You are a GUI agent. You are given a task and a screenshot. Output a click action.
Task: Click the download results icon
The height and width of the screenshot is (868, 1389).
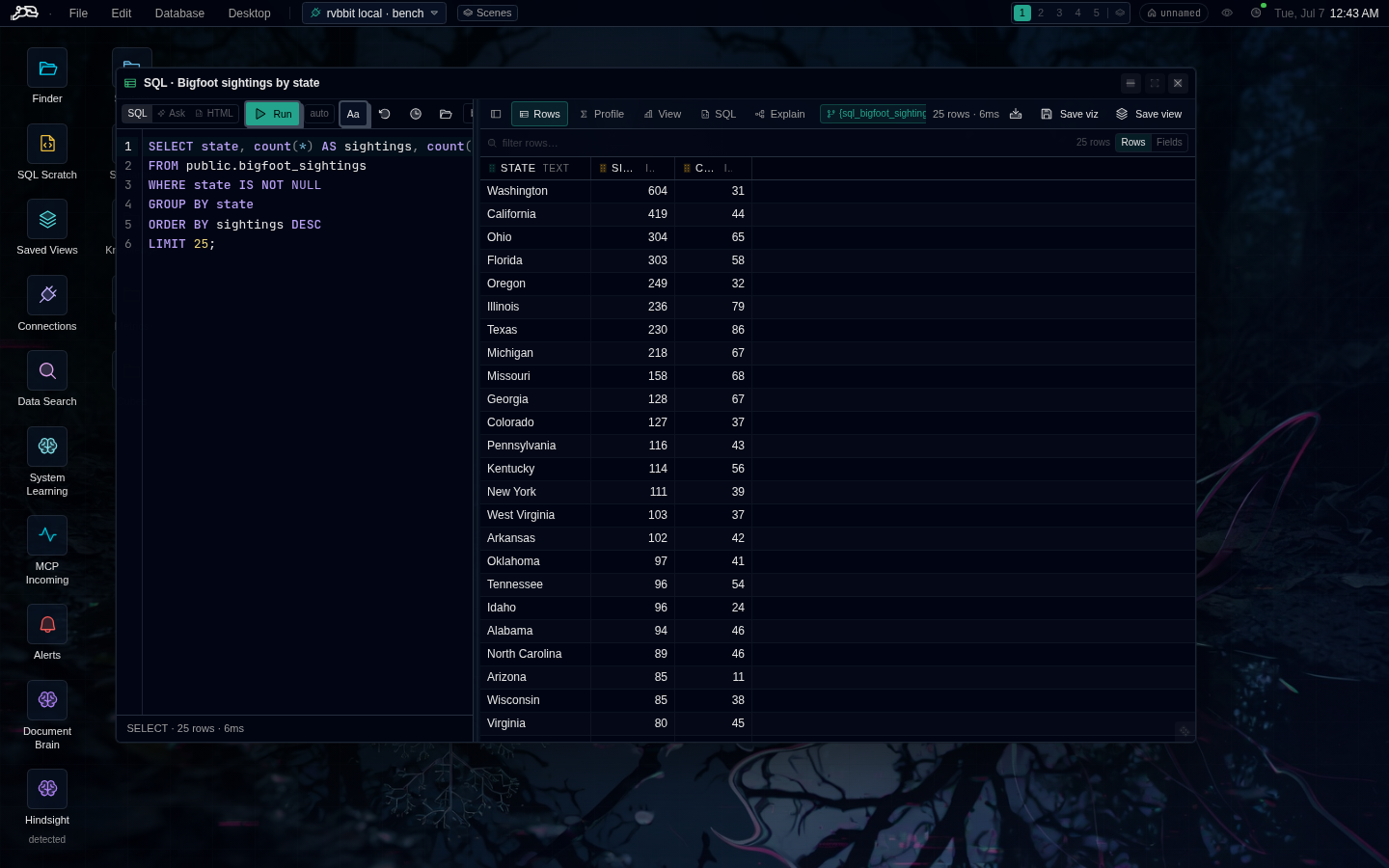(x=1016, y=114)
